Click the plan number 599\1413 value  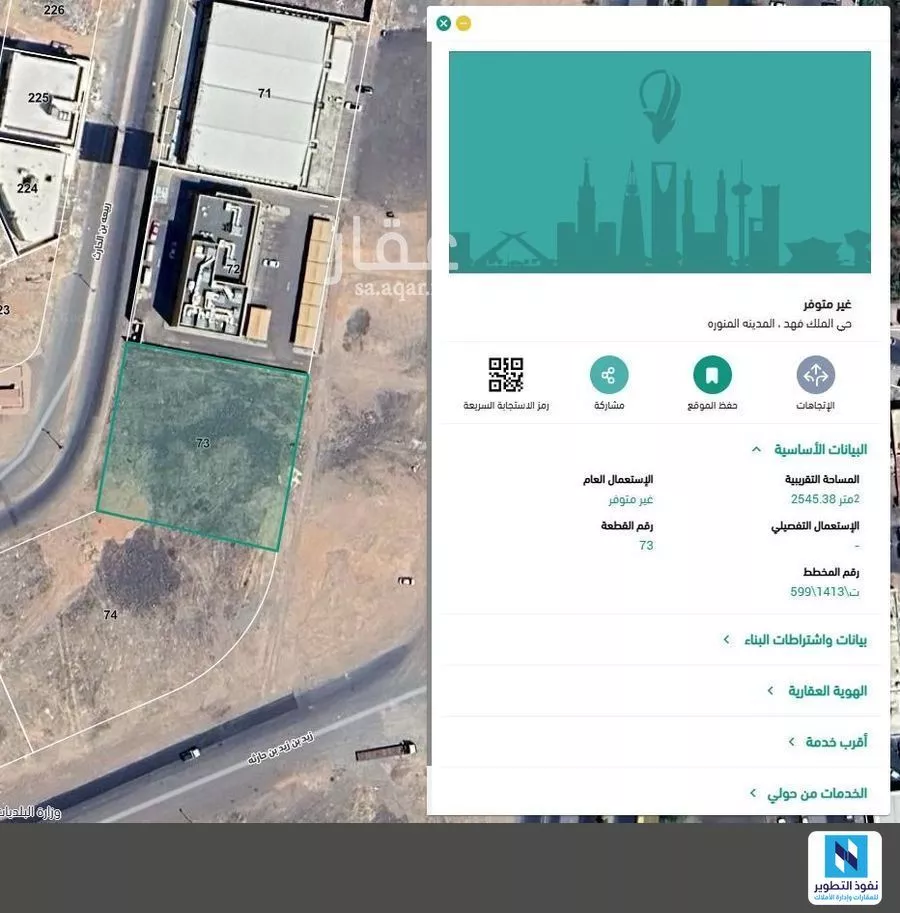pos(824,591)
